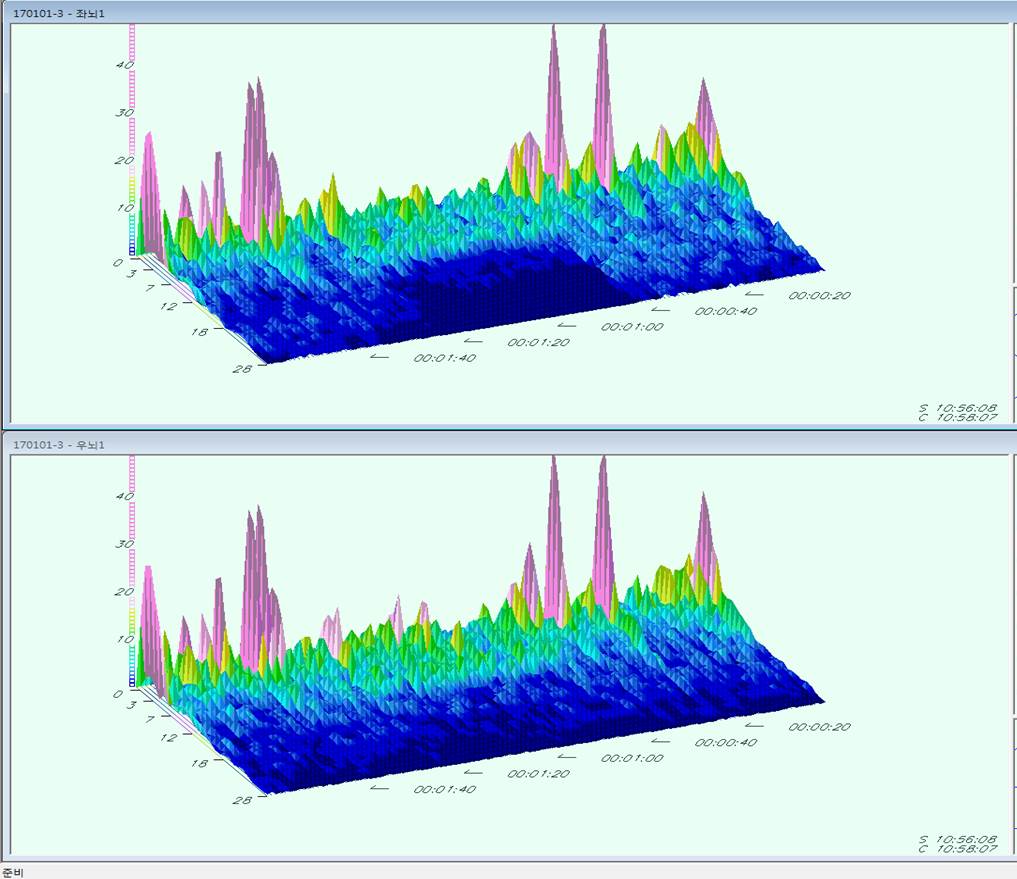Select the 00:01:20 time marker in 우뇌1 chart
This screenshot has width=1017, height=879.
point(538,774)
